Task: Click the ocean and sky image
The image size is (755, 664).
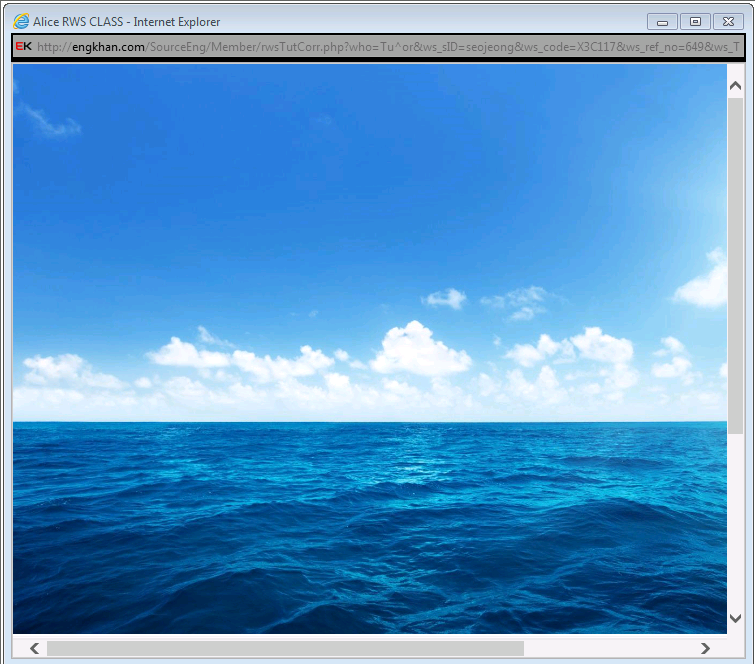Action: pyautogui.click(x=370, y=349)
